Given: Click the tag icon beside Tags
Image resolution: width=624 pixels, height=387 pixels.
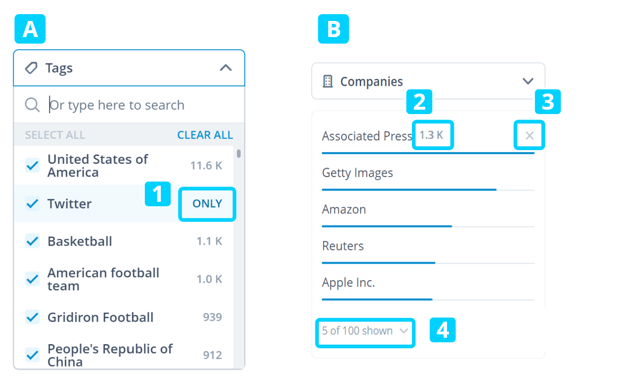Looking at the screenshot, I should click(x=31, y=68).
